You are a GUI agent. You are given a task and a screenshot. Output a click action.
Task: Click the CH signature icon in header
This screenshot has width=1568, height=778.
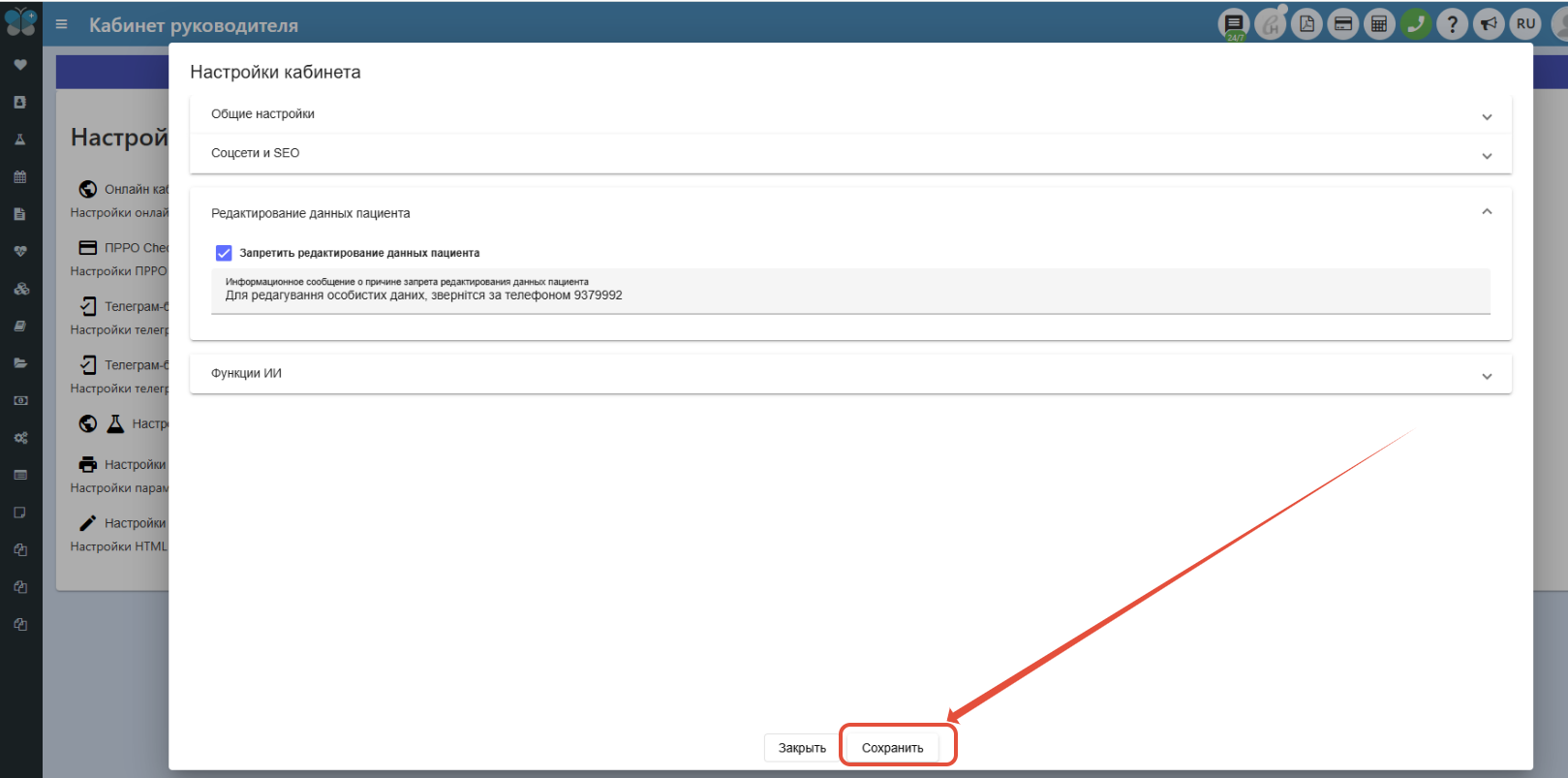pos(1271,24)
